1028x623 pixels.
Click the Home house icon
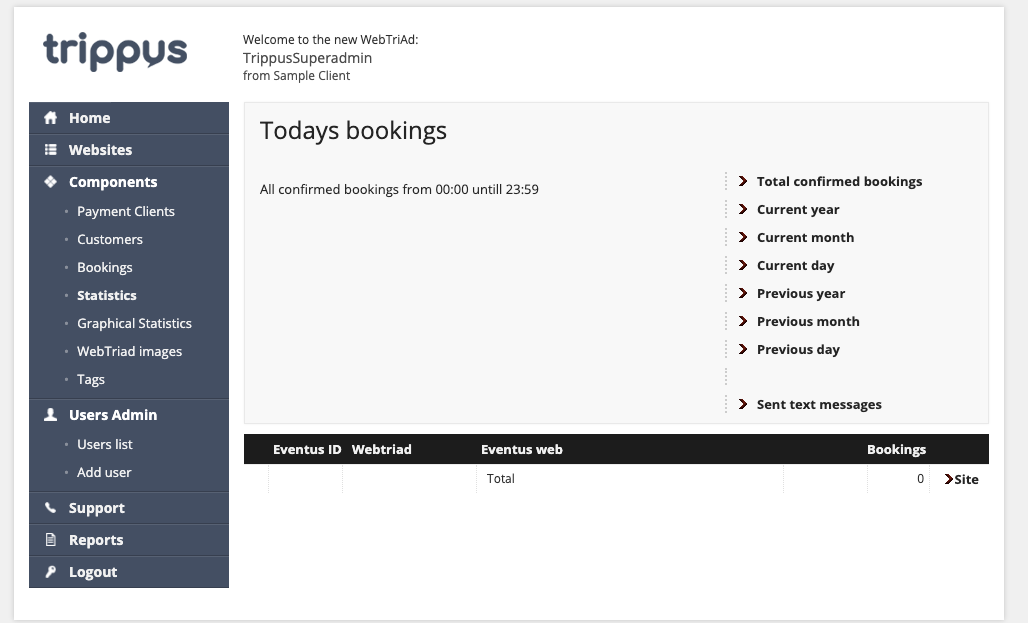[x=50, y=118]
